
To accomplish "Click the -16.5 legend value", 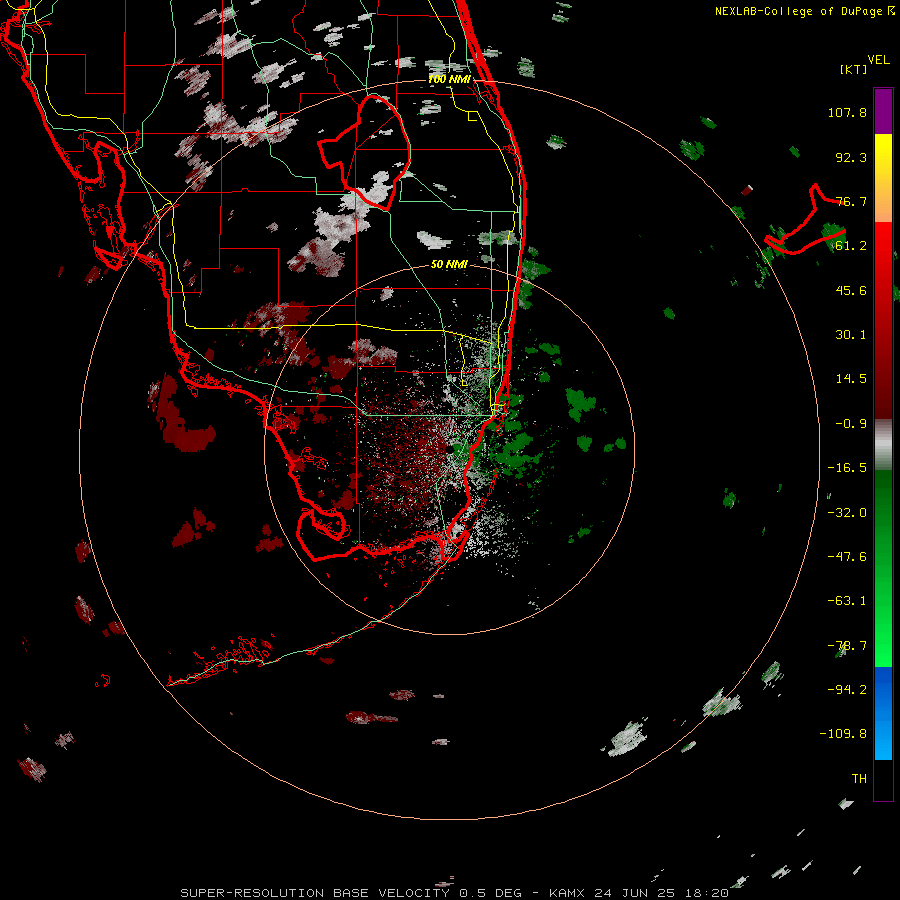I will (x=847, y=468).
